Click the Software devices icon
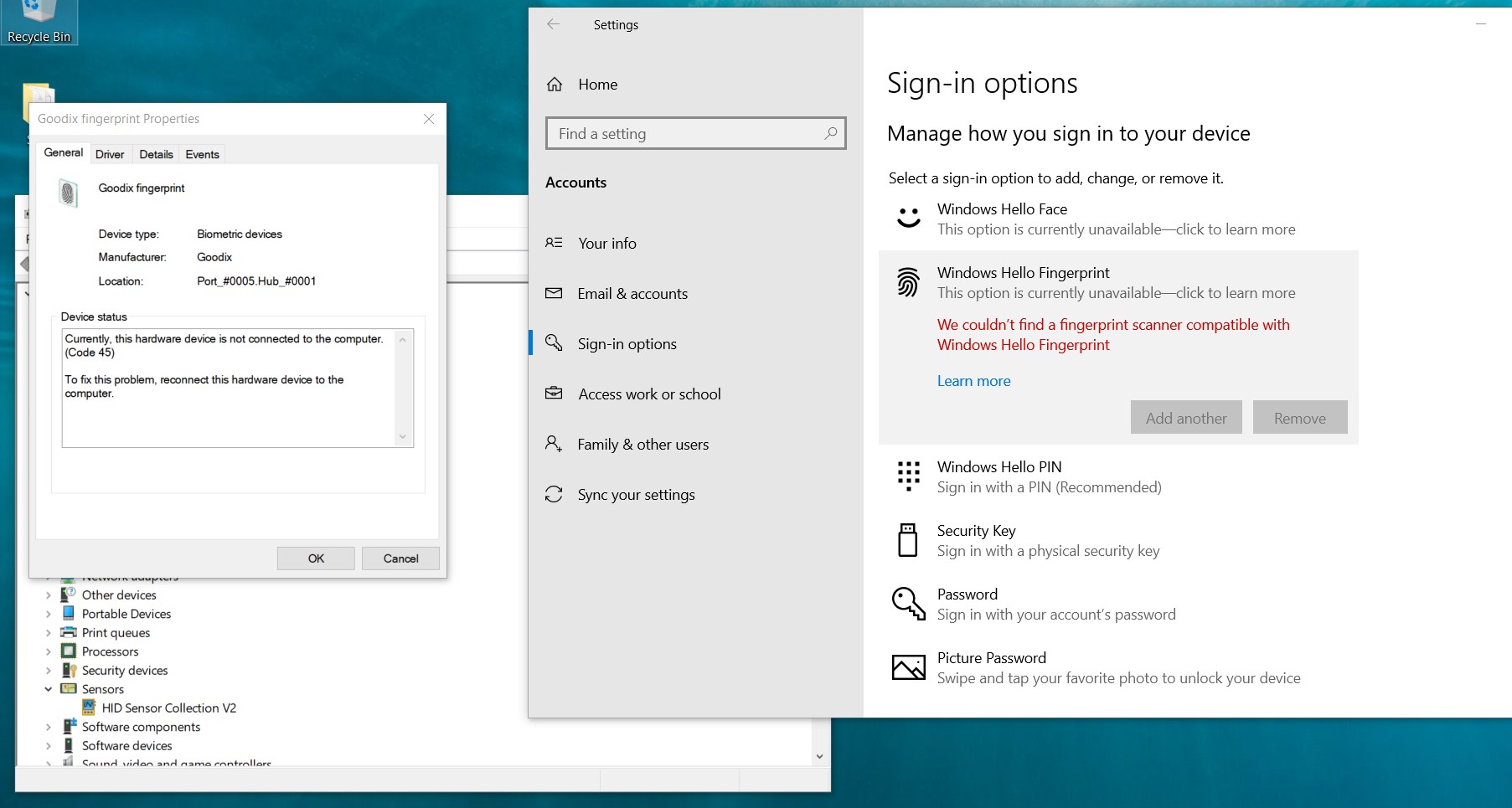 click(69, 745)
